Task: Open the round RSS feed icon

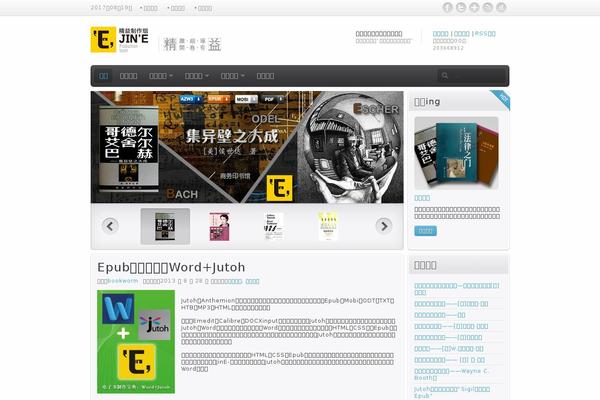Action: pos(488,7)
